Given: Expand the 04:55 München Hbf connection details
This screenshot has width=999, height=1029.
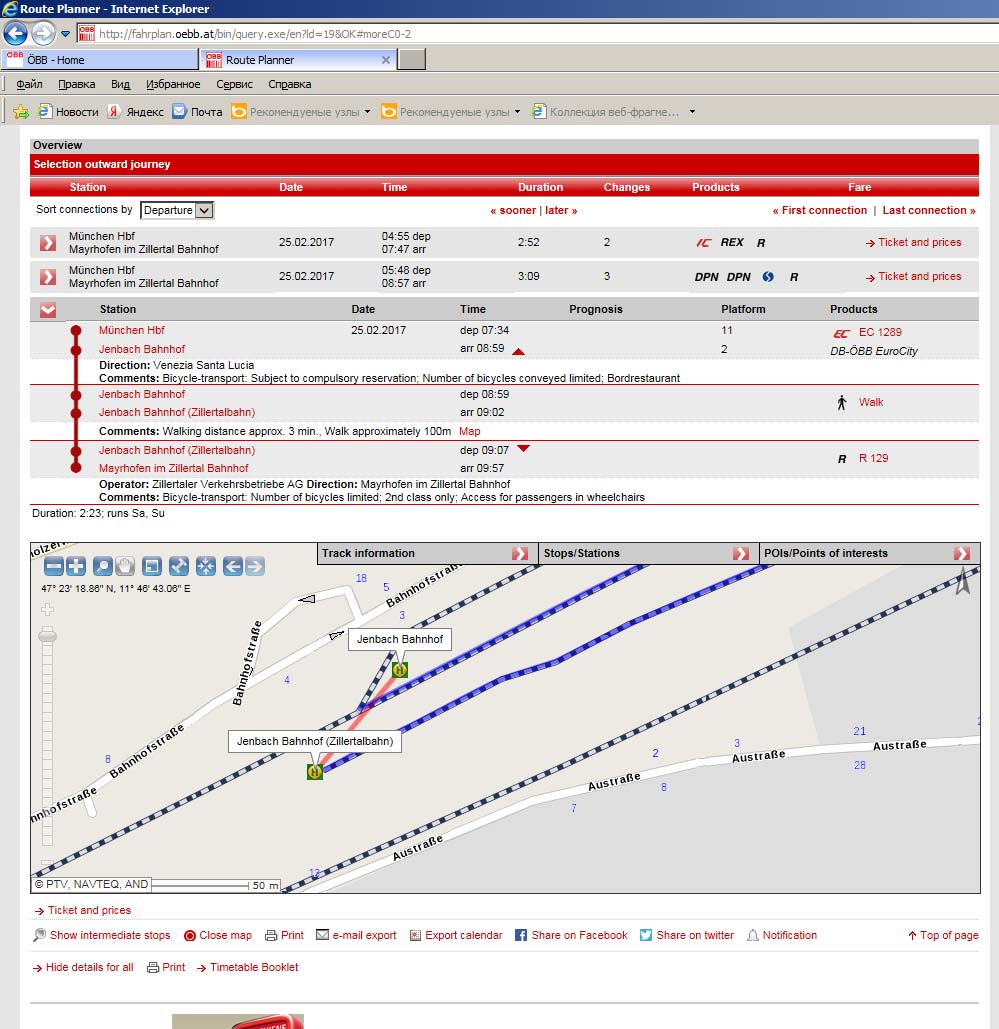Looking at the screenshot, I should (48, 243).
